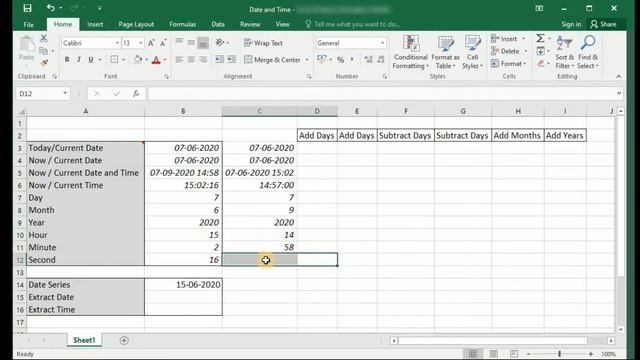The width and height of the screenshot is (640, 360).
Task: Switch to the Insert tab
Action: click(x=95, y=24)
